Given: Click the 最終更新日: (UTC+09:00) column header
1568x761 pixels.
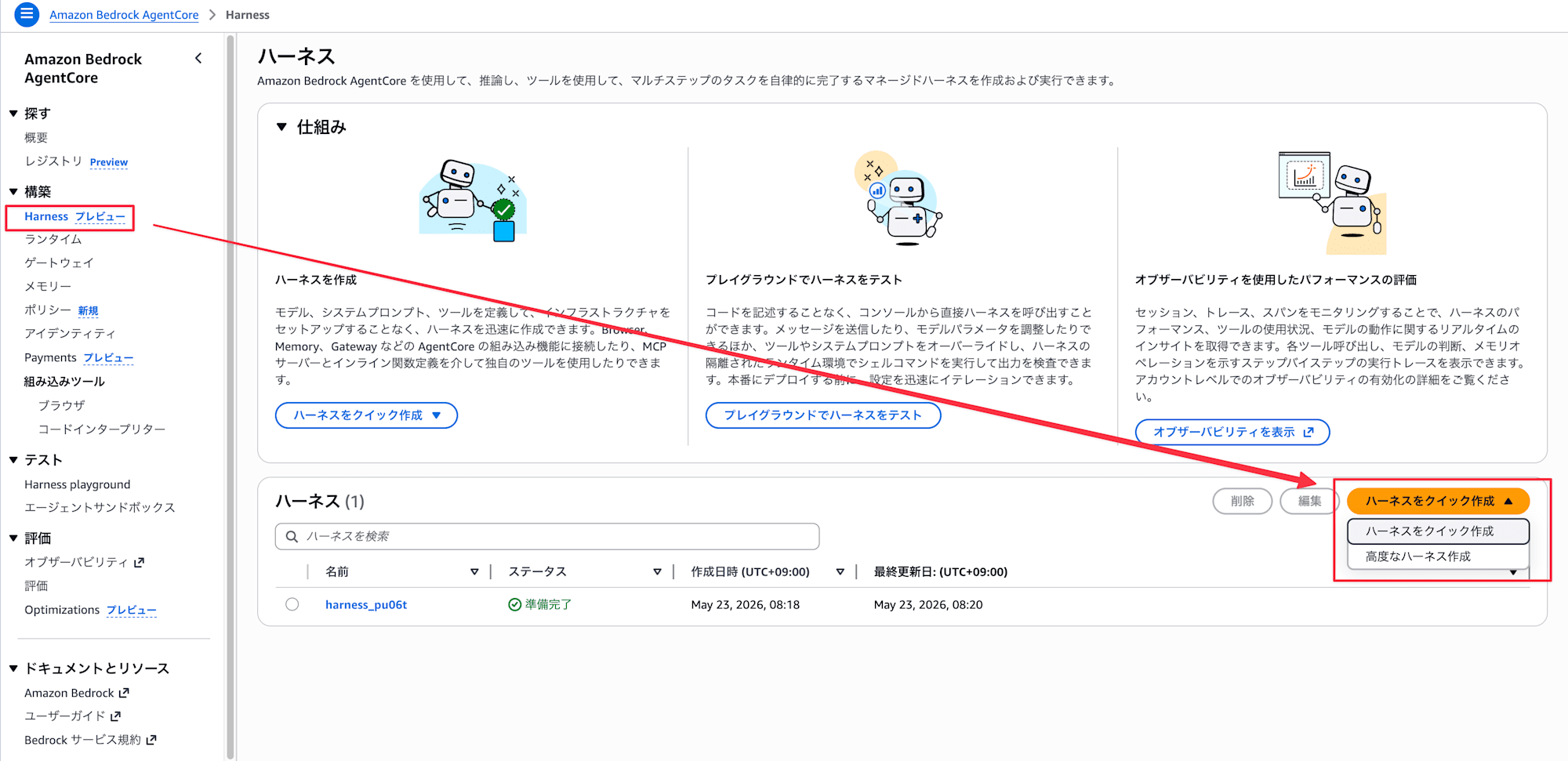Looking at the screenshot, I should [x=941, y=572].
